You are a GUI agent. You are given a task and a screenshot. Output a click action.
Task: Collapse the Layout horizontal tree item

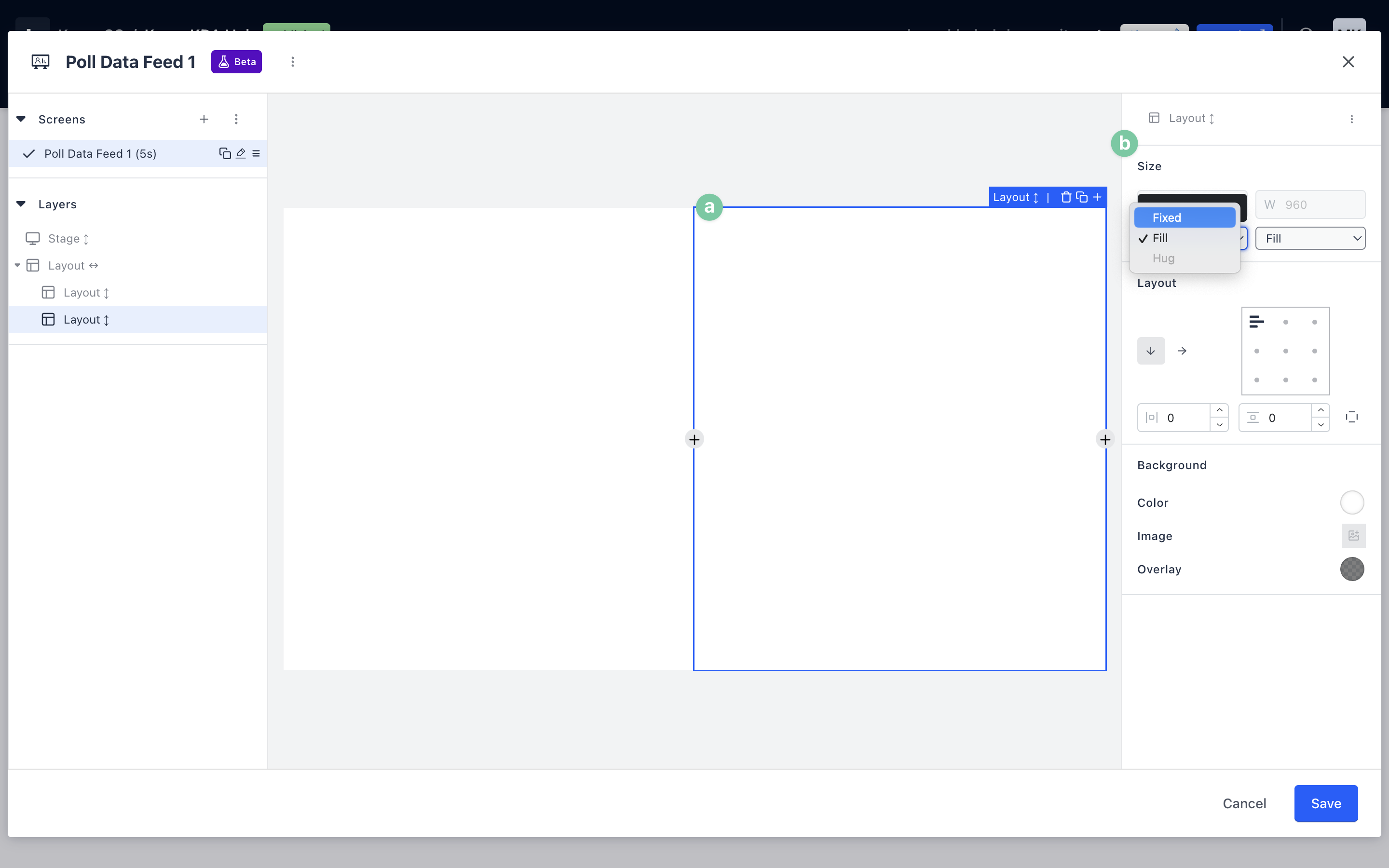pyautogui.click(x=17, y=265)
